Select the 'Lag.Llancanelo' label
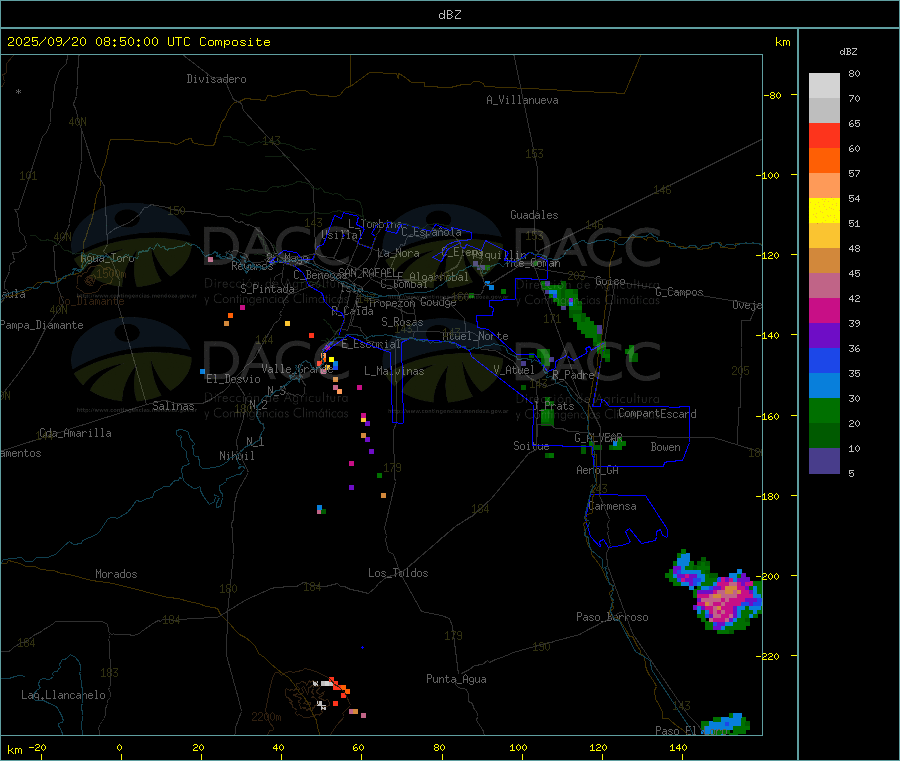This screenshot has height=761, width=900. [x=63, y=695]
